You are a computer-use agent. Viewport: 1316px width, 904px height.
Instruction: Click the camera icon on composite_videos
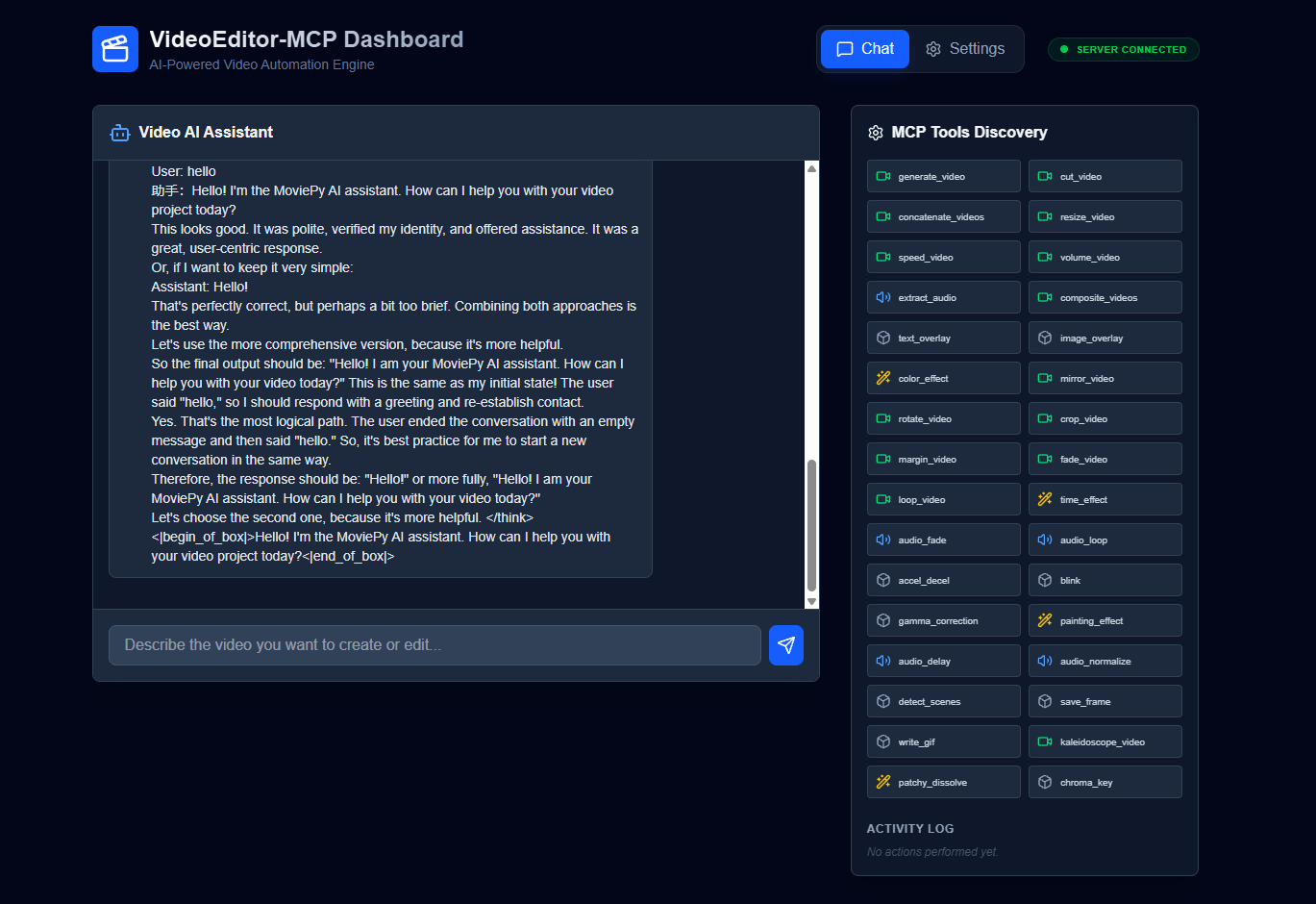click(x=1045, y=297)
